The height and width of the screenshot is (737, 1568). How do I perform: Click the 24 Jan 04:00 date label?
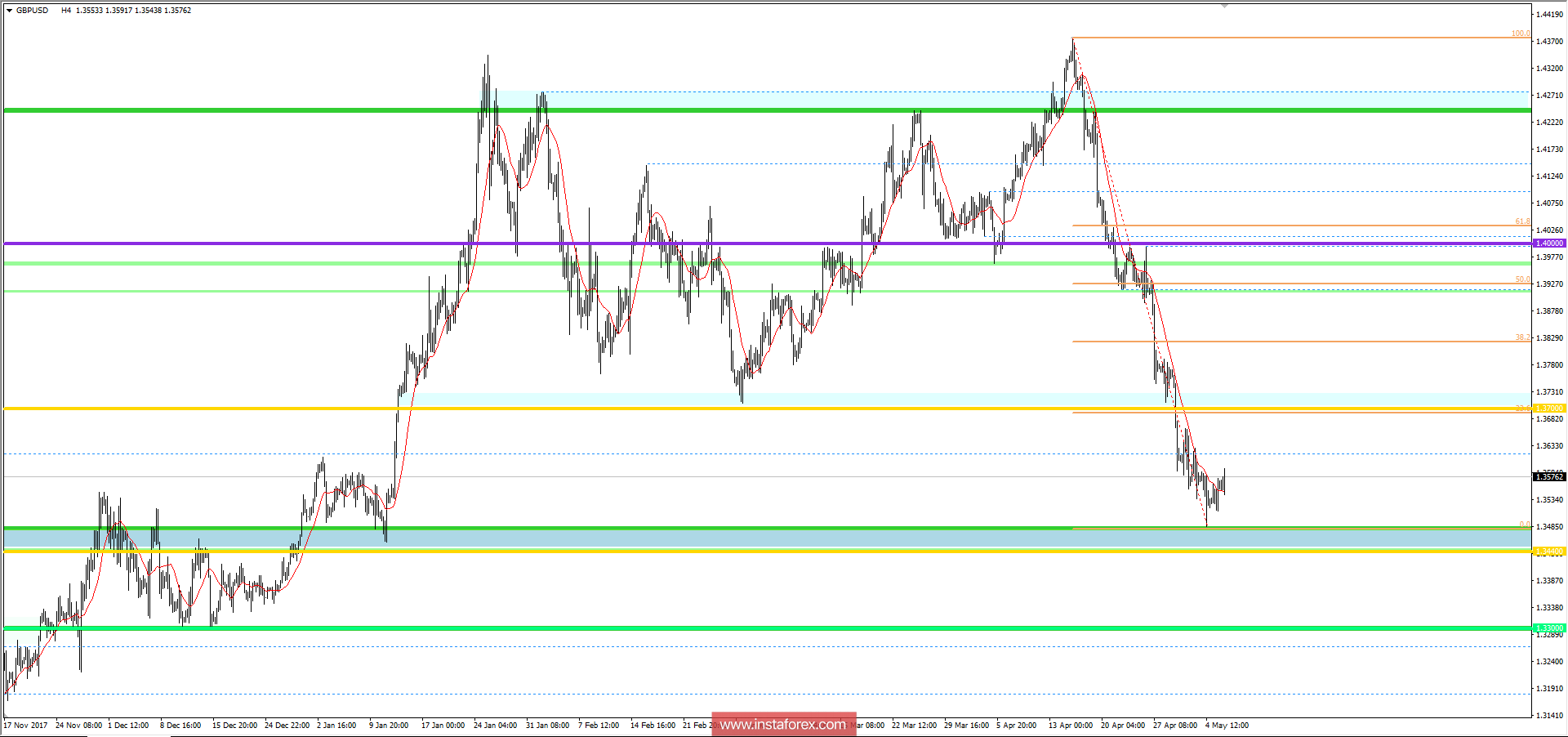495,726
